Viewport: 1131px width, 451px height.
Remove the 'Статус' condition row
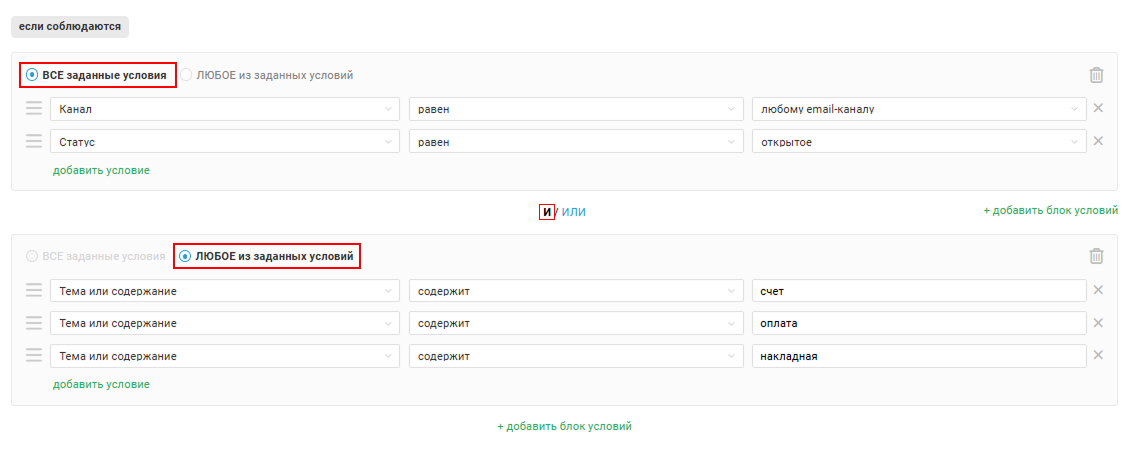point(1098,141)
